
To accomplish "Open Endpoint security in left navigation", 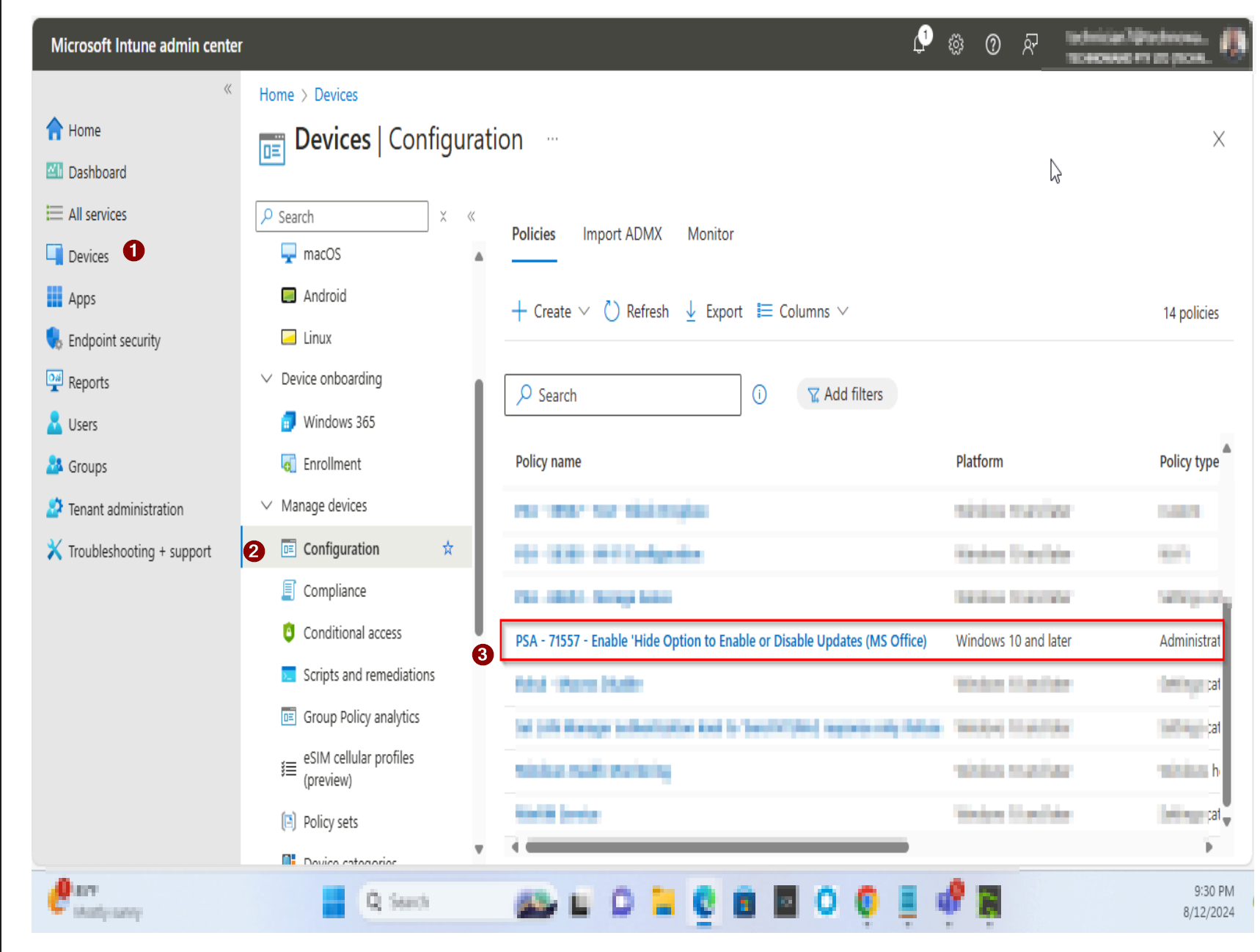I will pos(103,340).
